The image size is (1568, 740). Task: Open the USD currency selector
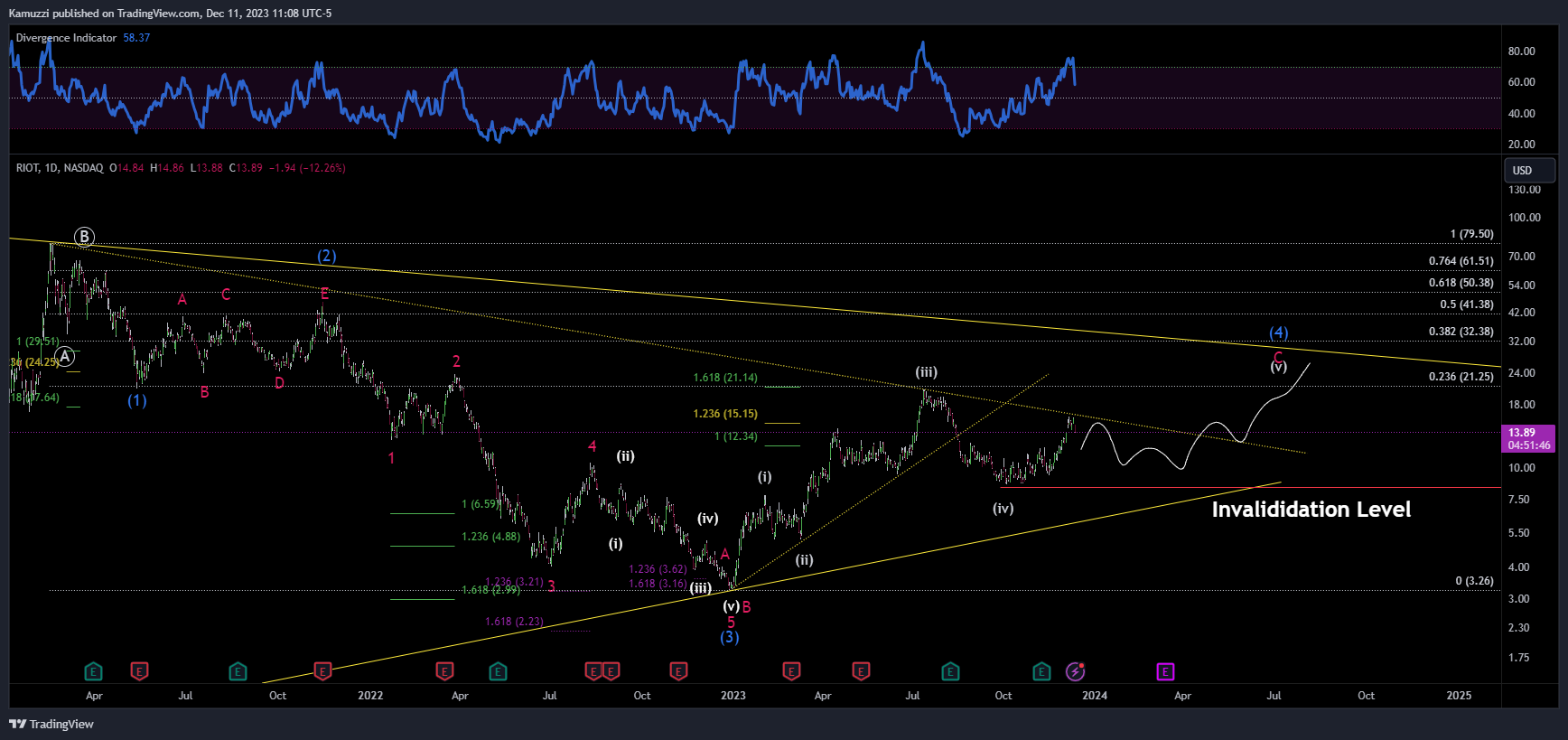[x=1529, y=170]
